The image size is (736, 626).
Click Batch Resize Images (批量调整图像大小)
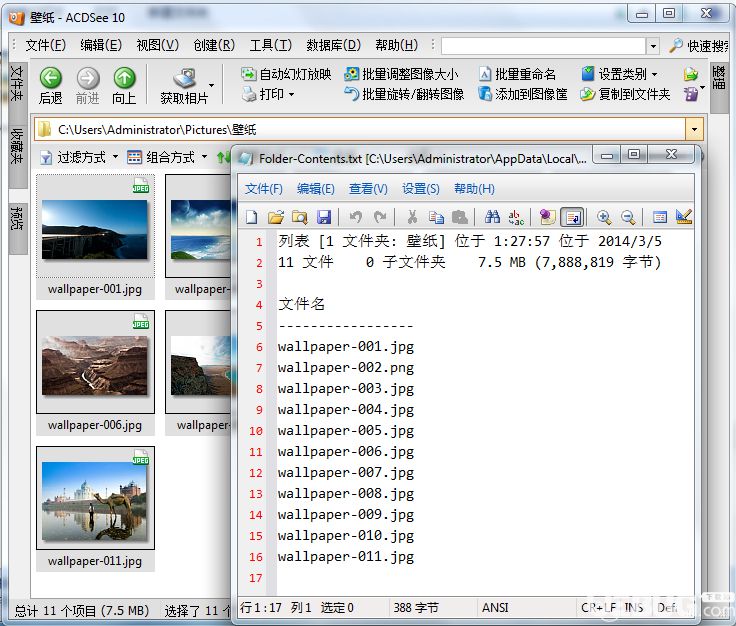(401, 74)
